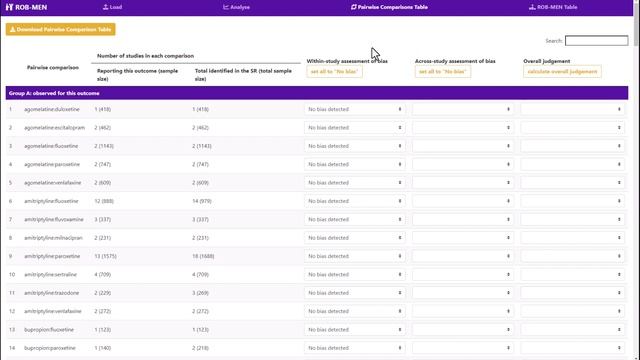Select the amitriptyline:trazodone comparison name
Screen dimensions: 640x360
click(x=51, y=293)
